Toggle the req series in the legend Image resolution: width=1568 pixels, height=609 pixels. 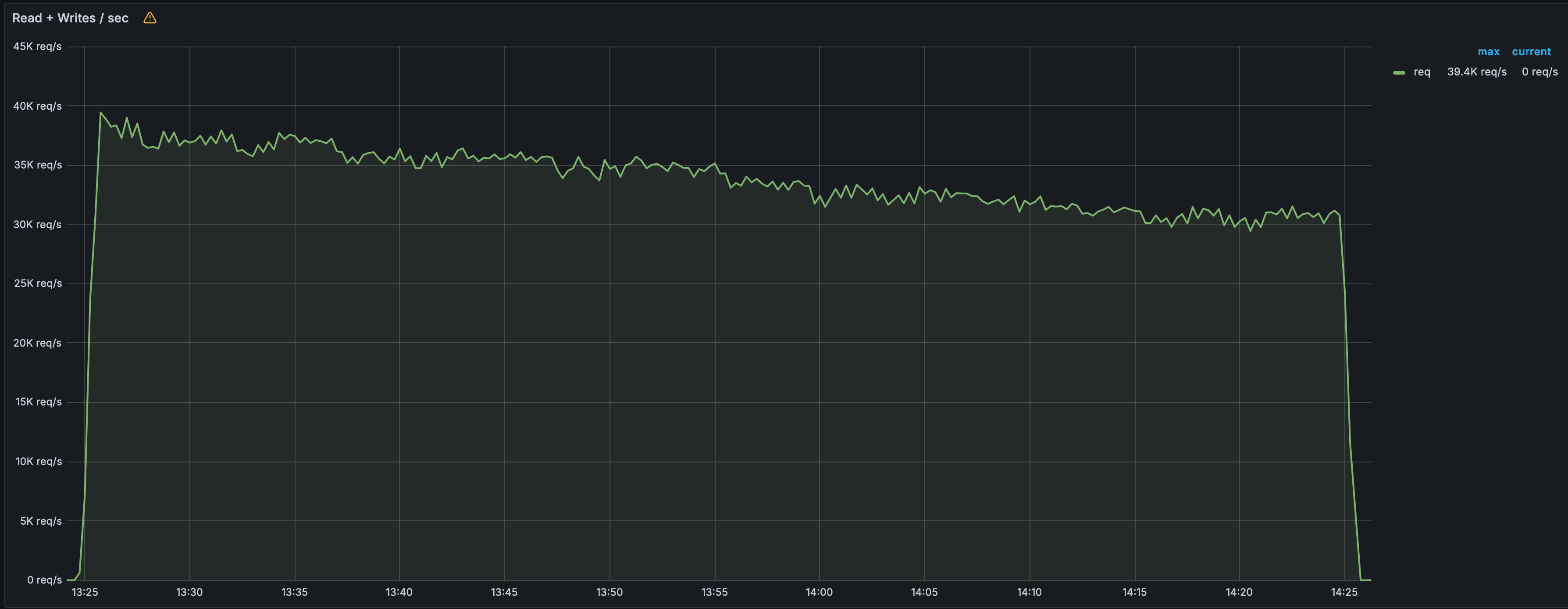(1421, 72)
